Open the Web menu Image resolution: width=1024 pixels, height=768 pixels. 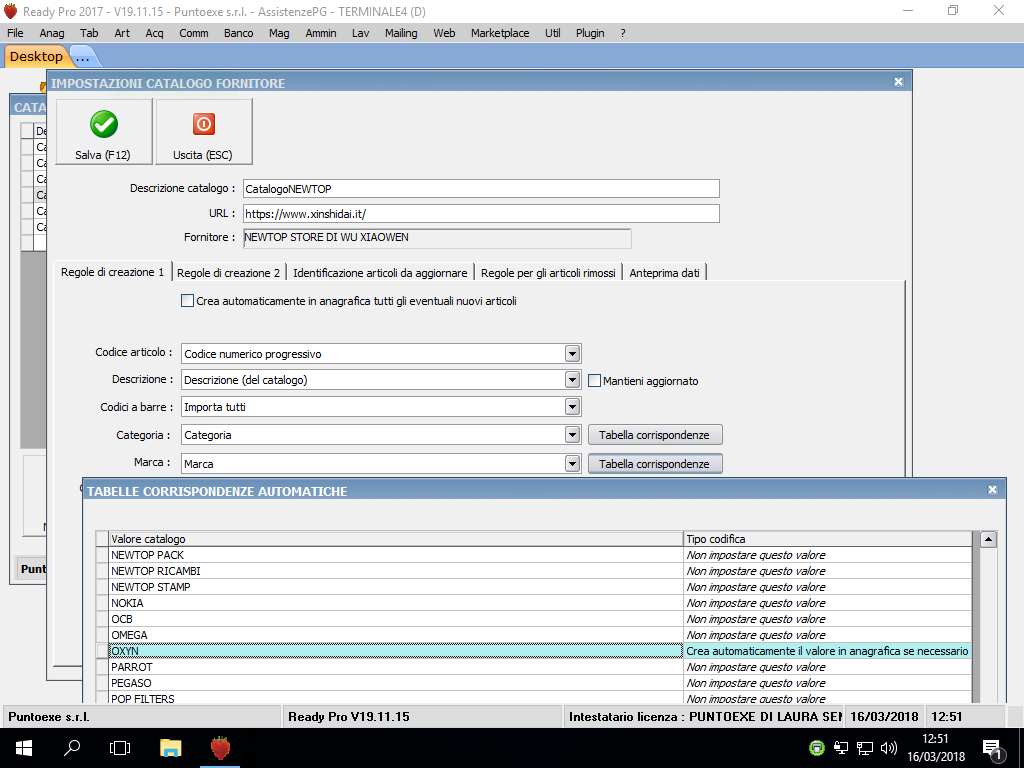coord(444,33)
